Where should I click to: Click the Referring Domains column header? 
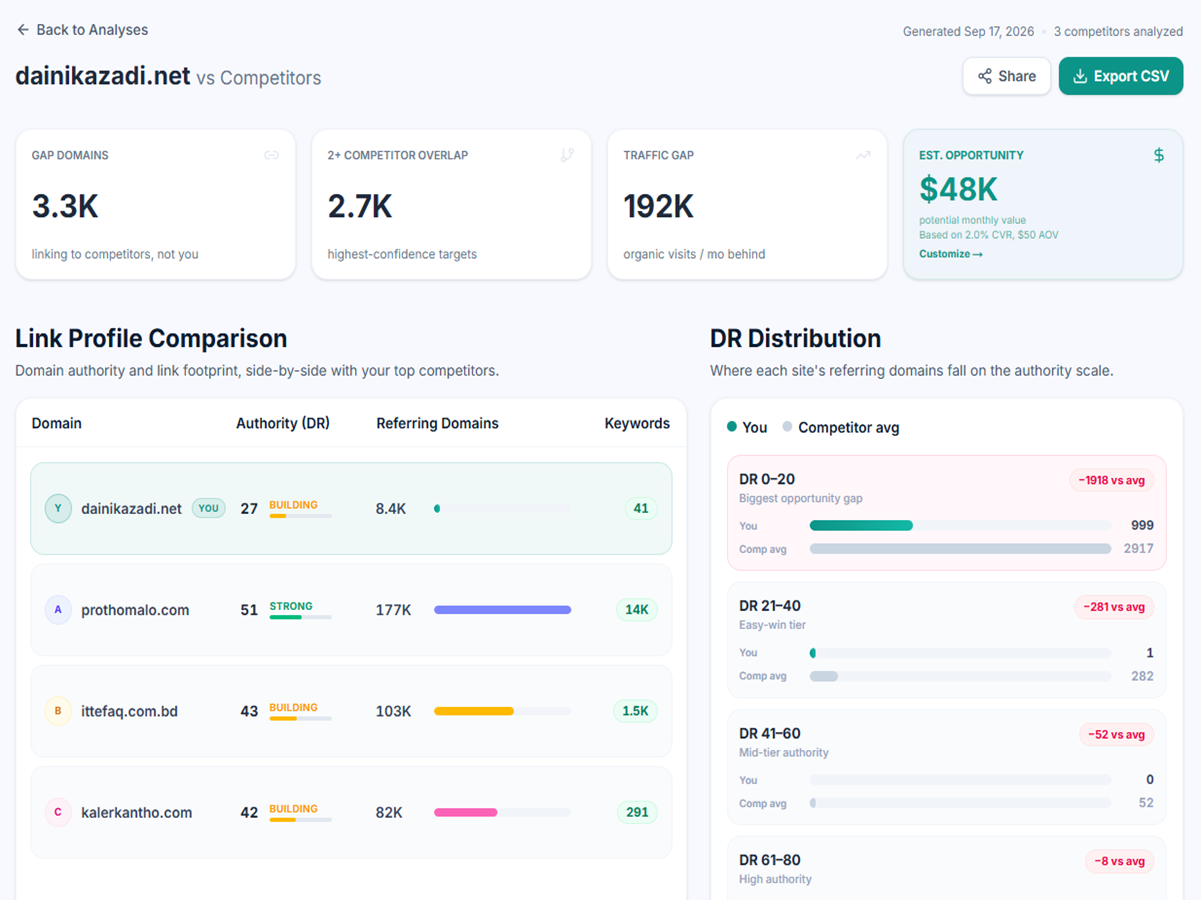pyautogui.click(x=437, y=423)
